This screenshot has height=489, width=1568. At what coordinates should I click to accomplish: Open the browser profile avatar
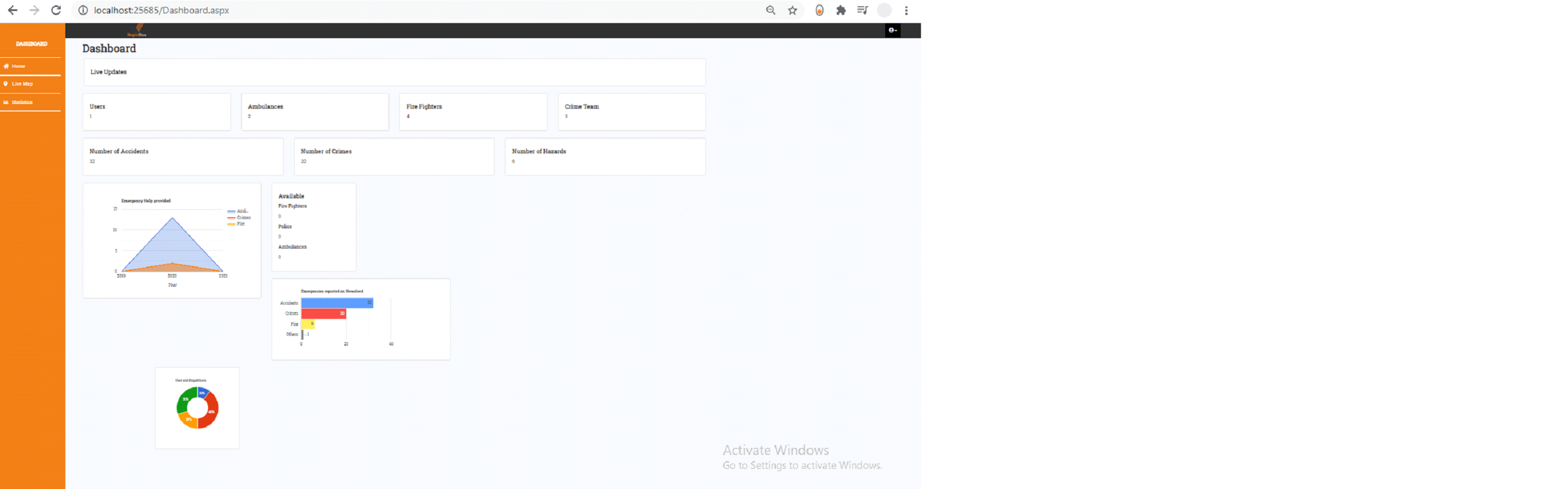pyautogui.click(x=885, y=10)
